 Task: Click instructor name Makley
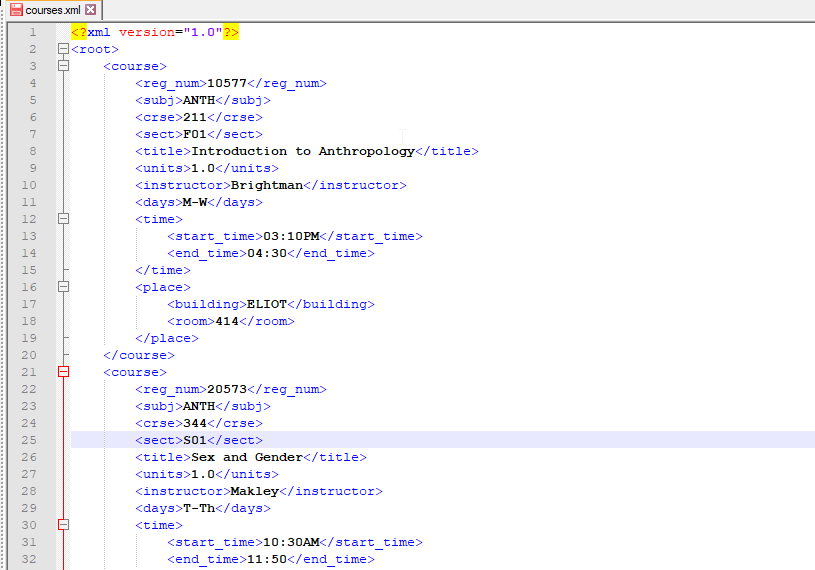pos(255,491)
